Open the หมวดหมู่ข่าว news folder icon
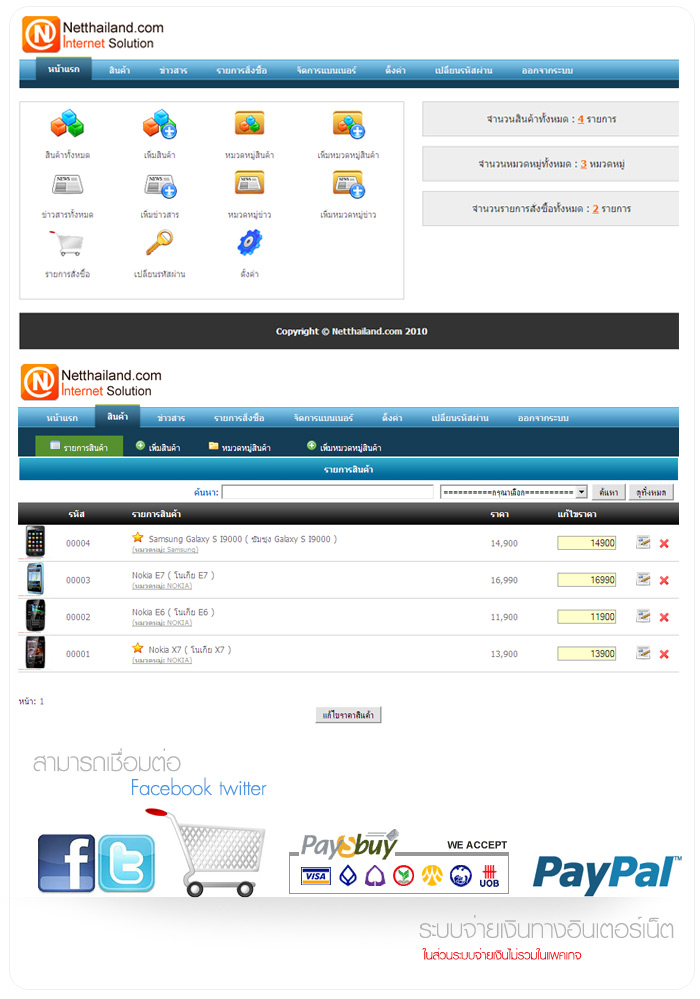This screenshot has width=700, height=999. pyautogui.click(x=250, y=183)
